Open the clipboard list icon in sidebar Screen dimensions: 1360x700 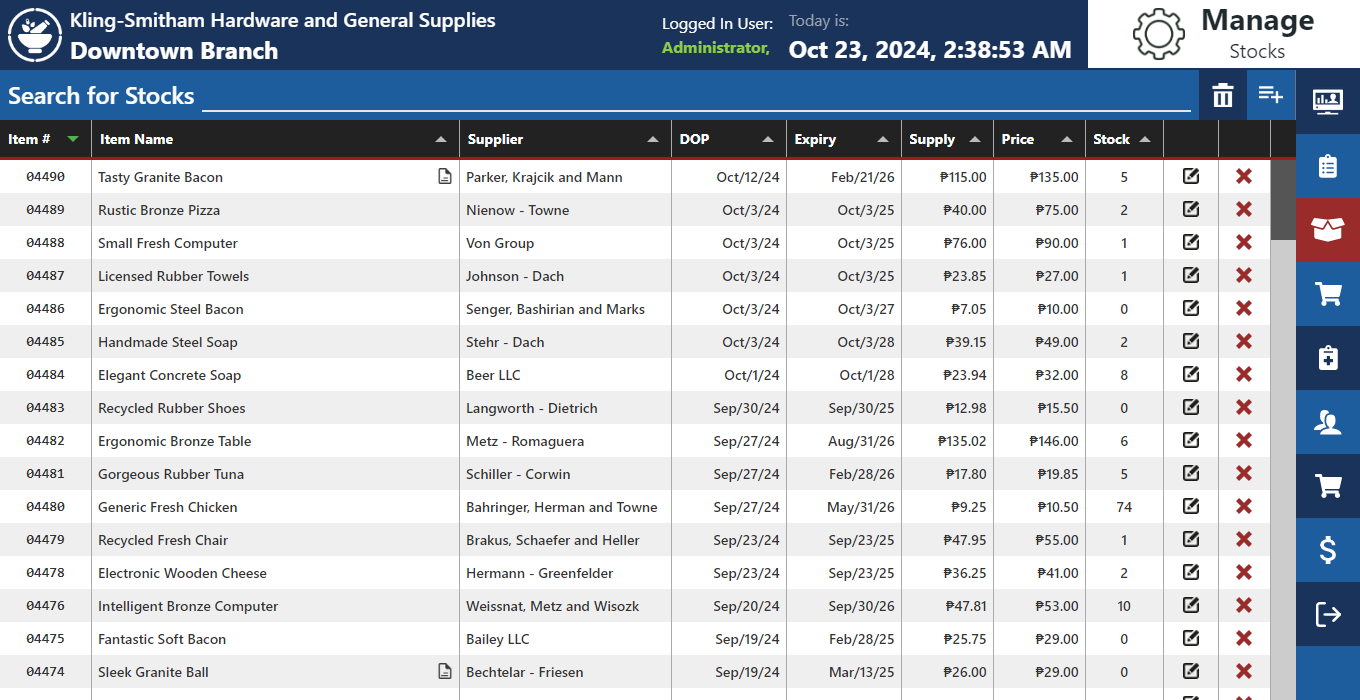[1327, 166]
